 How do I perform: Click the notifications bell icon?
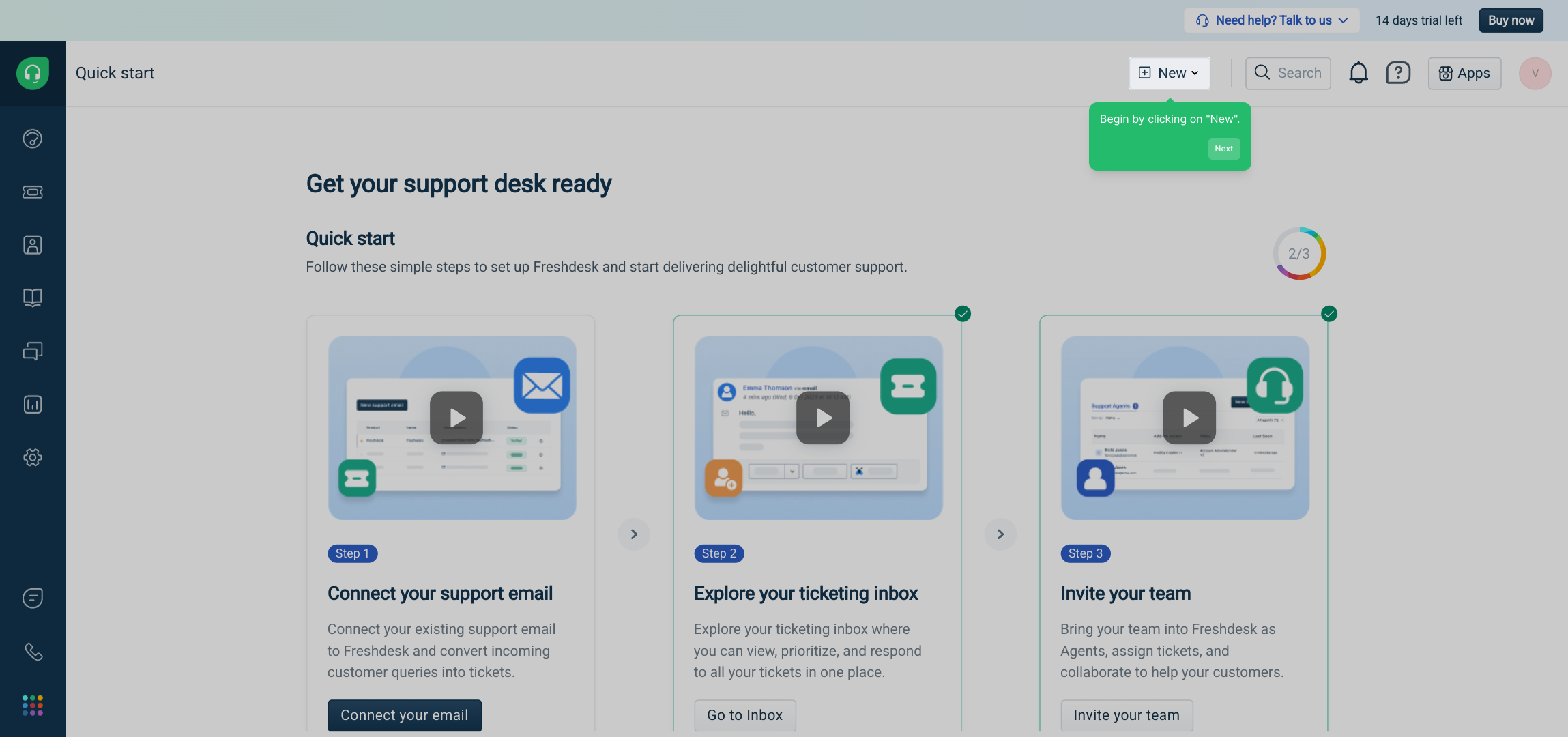(1358, 73)
